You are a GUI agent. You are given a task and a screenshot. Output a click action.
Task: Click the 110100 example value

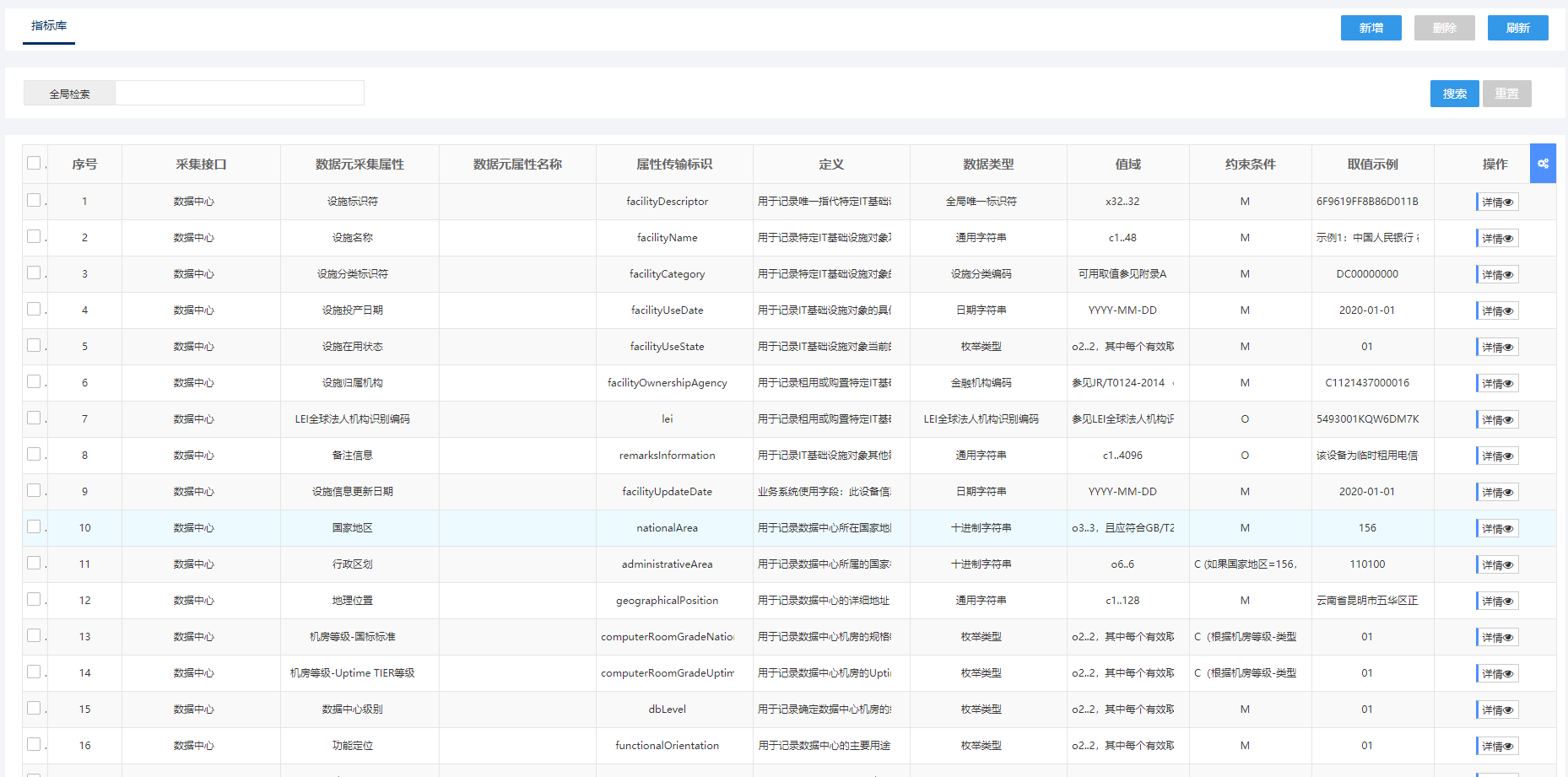(1367, 564)
